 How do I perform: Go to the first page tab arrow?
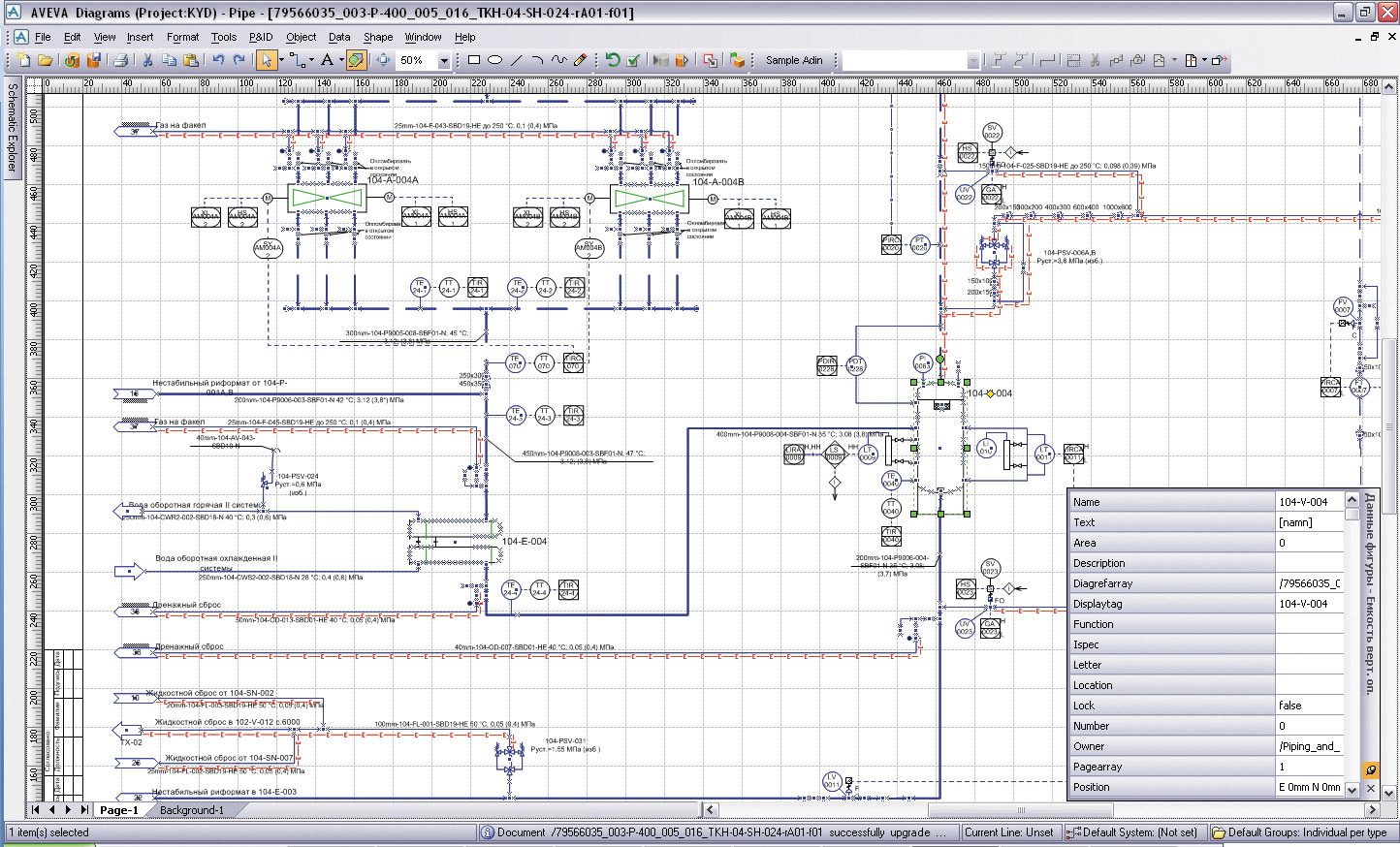pyautogui.click(x=36, y=810)
